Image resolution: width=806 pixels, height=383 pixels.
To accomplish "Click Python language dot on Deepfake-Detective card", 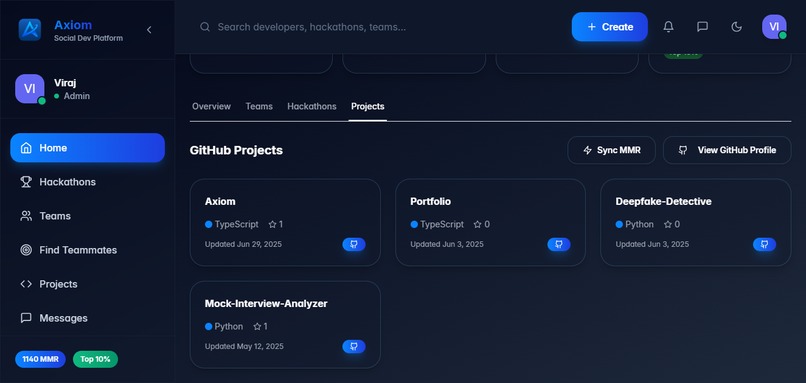I will pos(619,224).
